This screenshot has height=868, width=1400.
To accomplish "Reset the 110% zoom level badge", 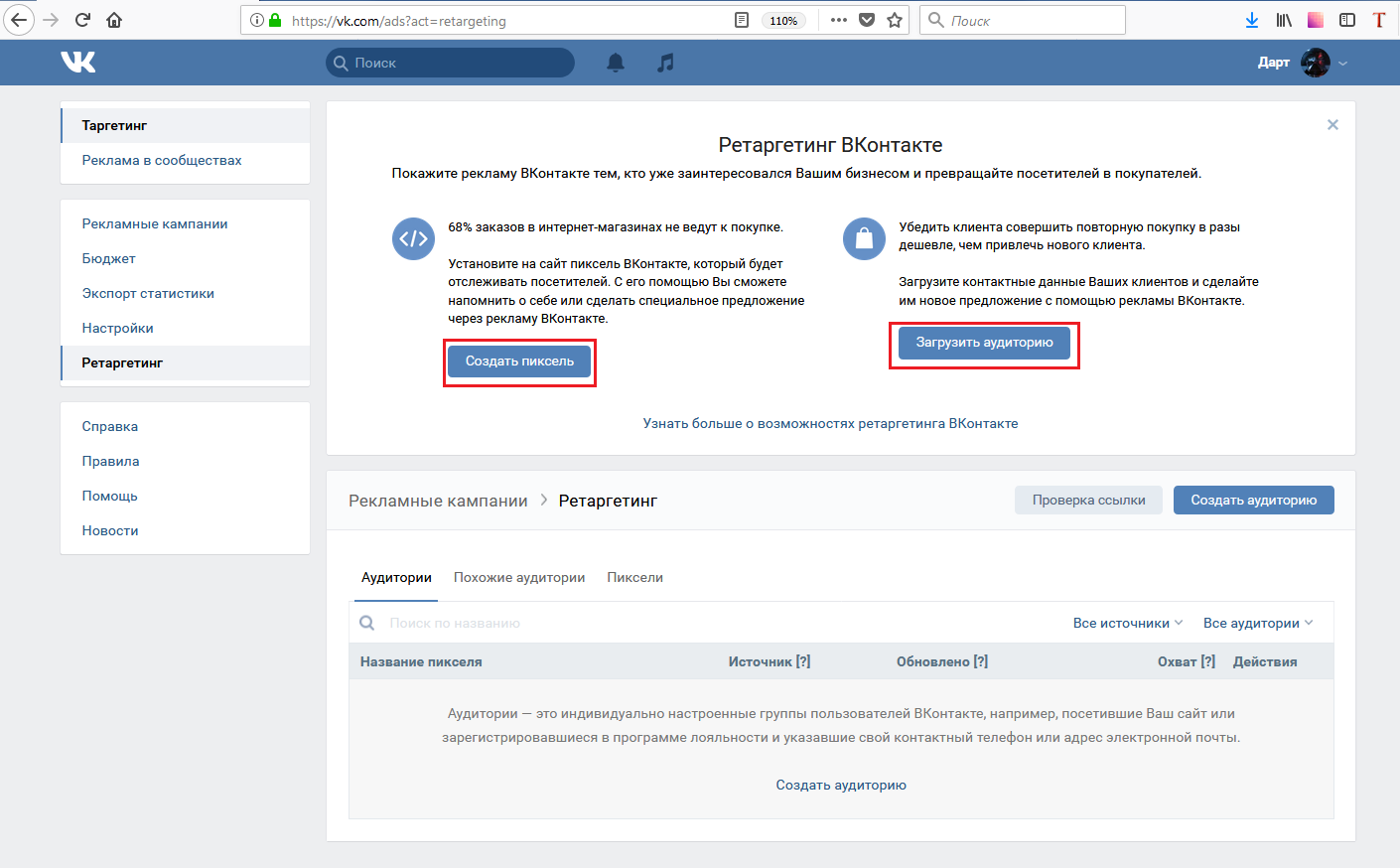I will [x=783, y=21].
